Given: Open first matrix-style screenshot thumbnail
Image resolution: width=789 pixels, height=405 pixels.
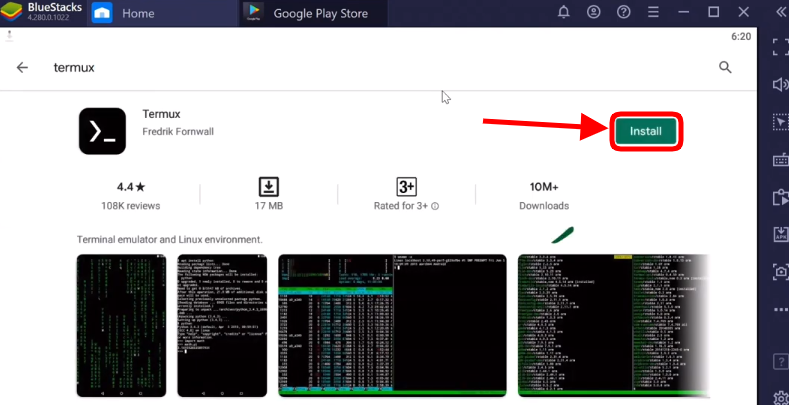Looking at the screenshot, I should (x=121, y=326).
